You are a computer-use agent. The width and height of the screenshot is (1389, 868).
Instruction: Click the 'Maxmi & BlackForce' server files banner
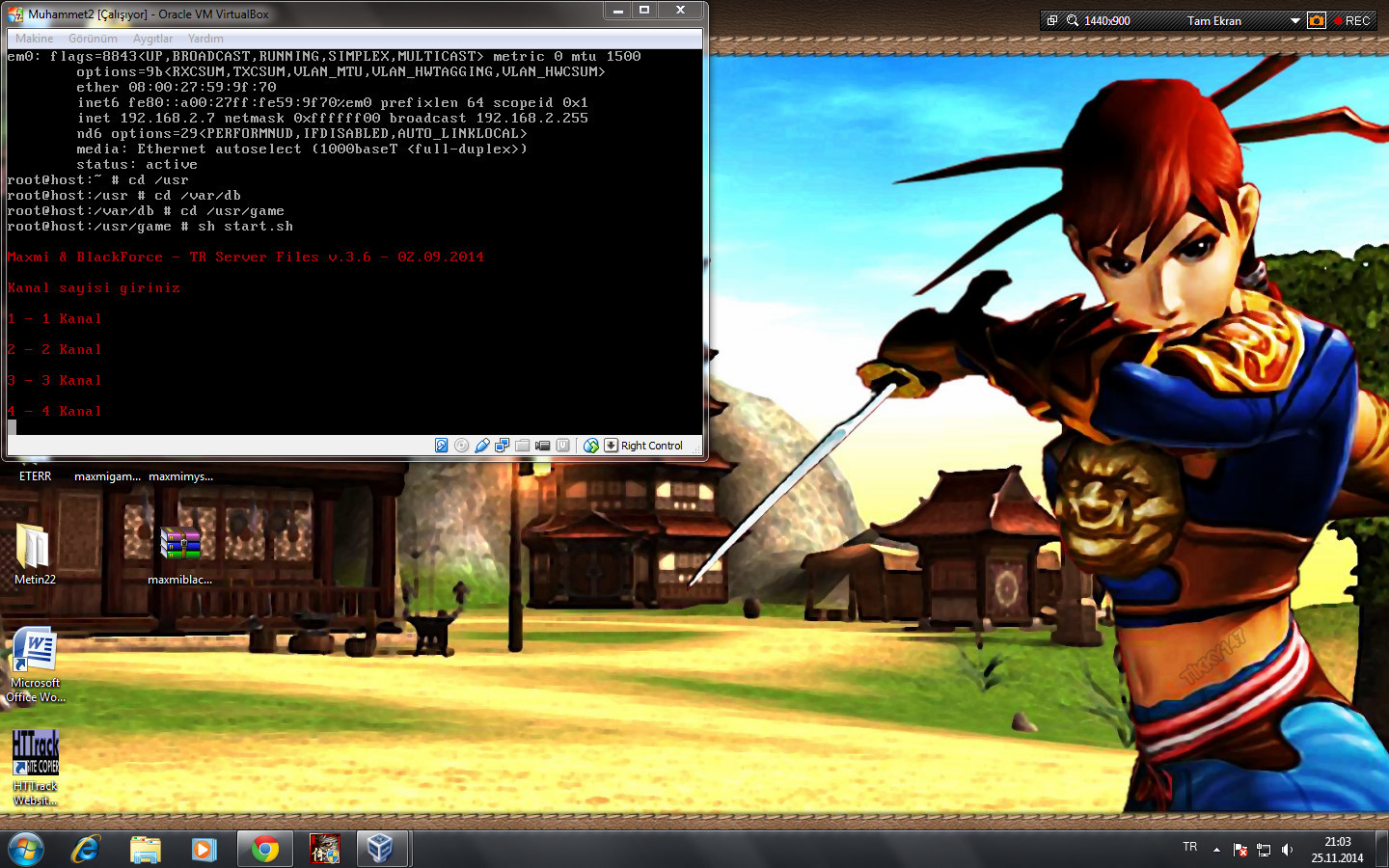[246, 258]
